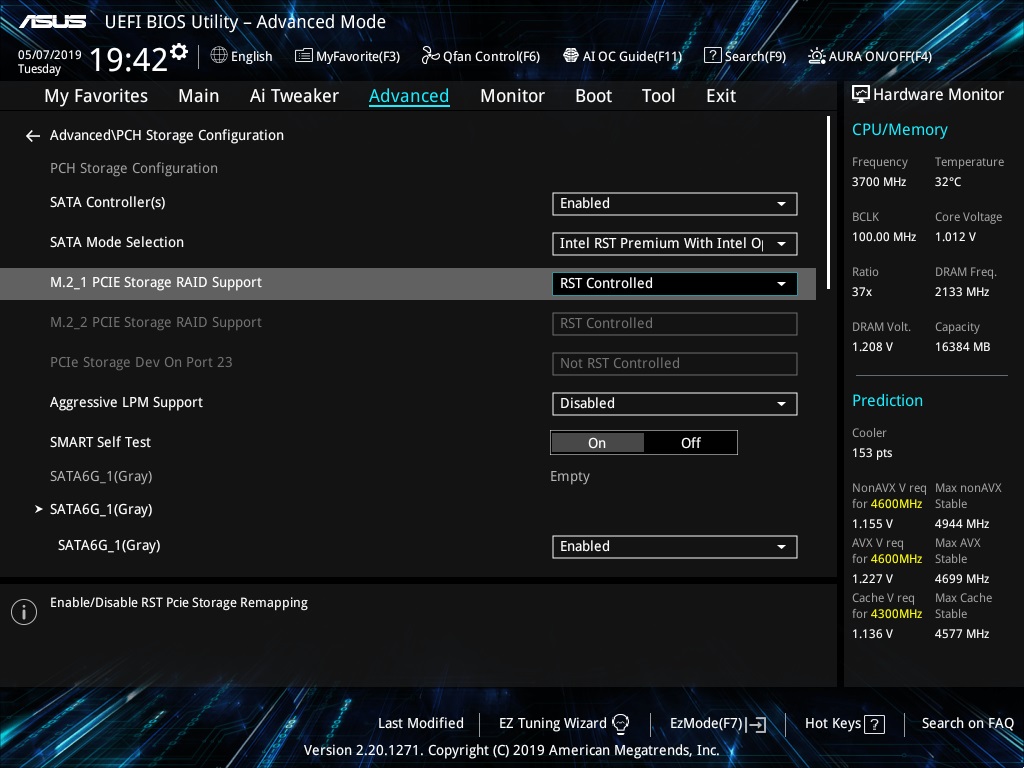Screen dimensions: 1024x768
Task: Switch to the Monitor tab
Action: click(x=512, y=96)
